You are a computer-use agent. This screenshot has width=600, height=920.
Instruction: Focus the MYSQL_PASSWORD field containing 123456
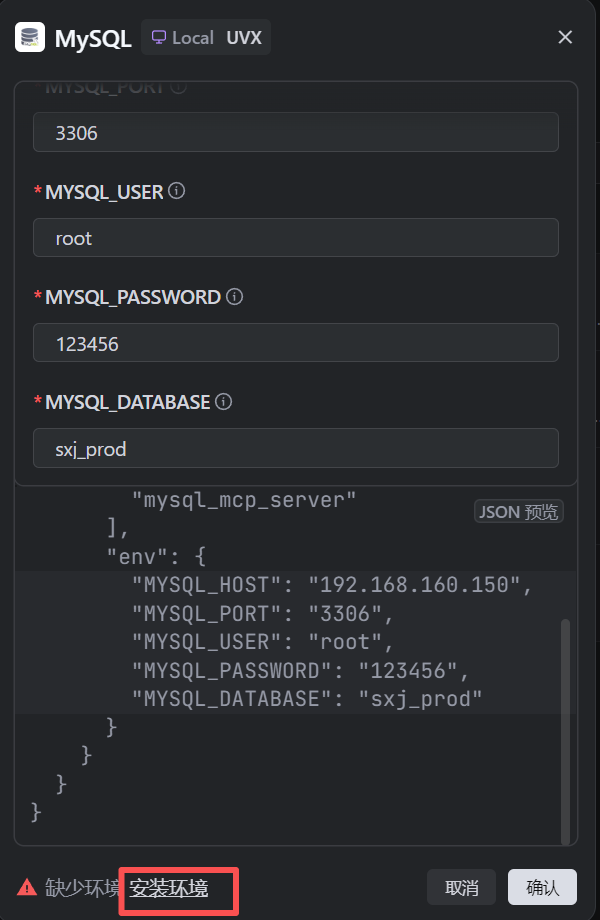pos(296,343)
